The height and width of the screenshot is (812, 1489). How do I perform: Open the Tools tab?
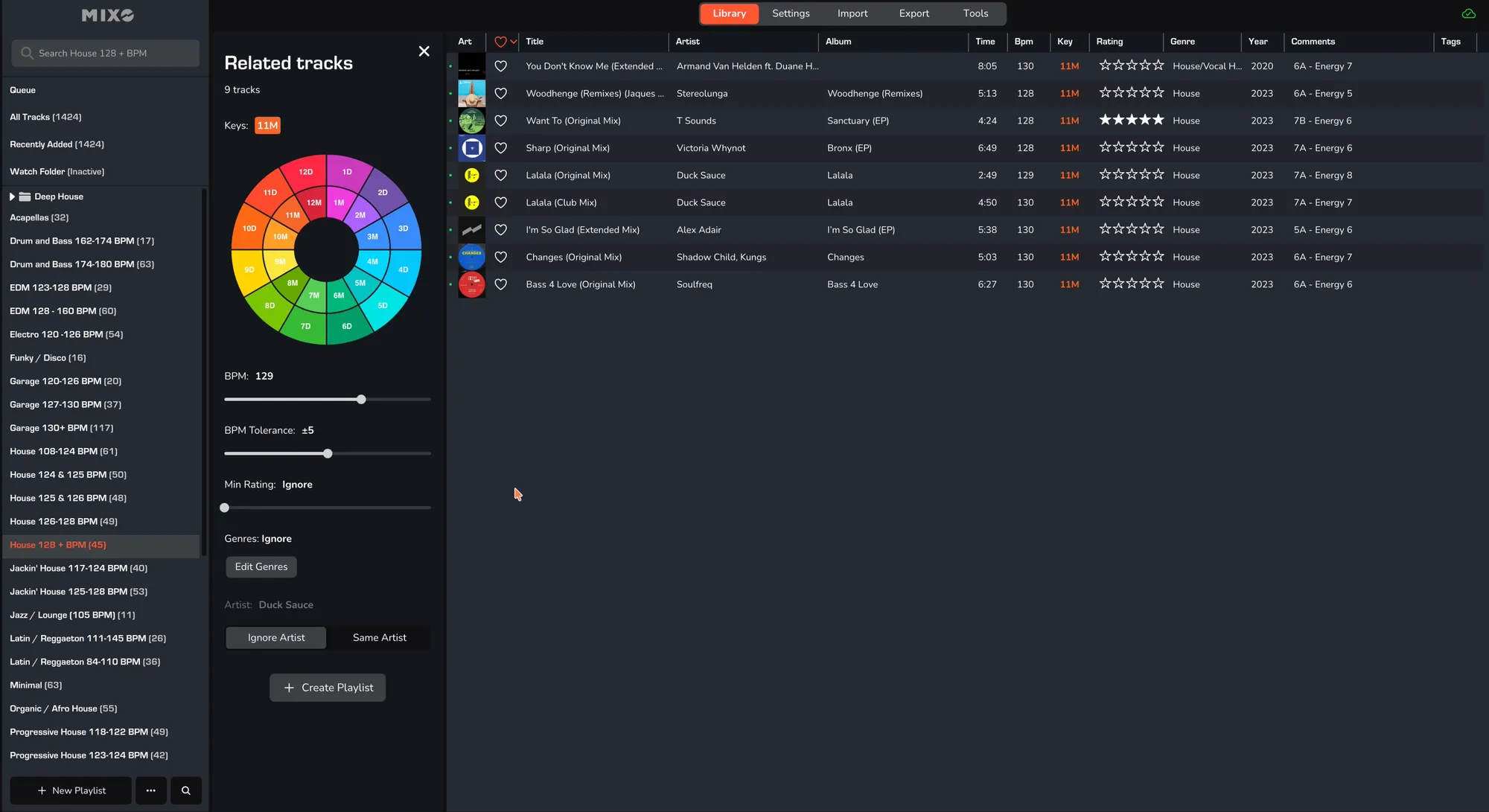975,13
